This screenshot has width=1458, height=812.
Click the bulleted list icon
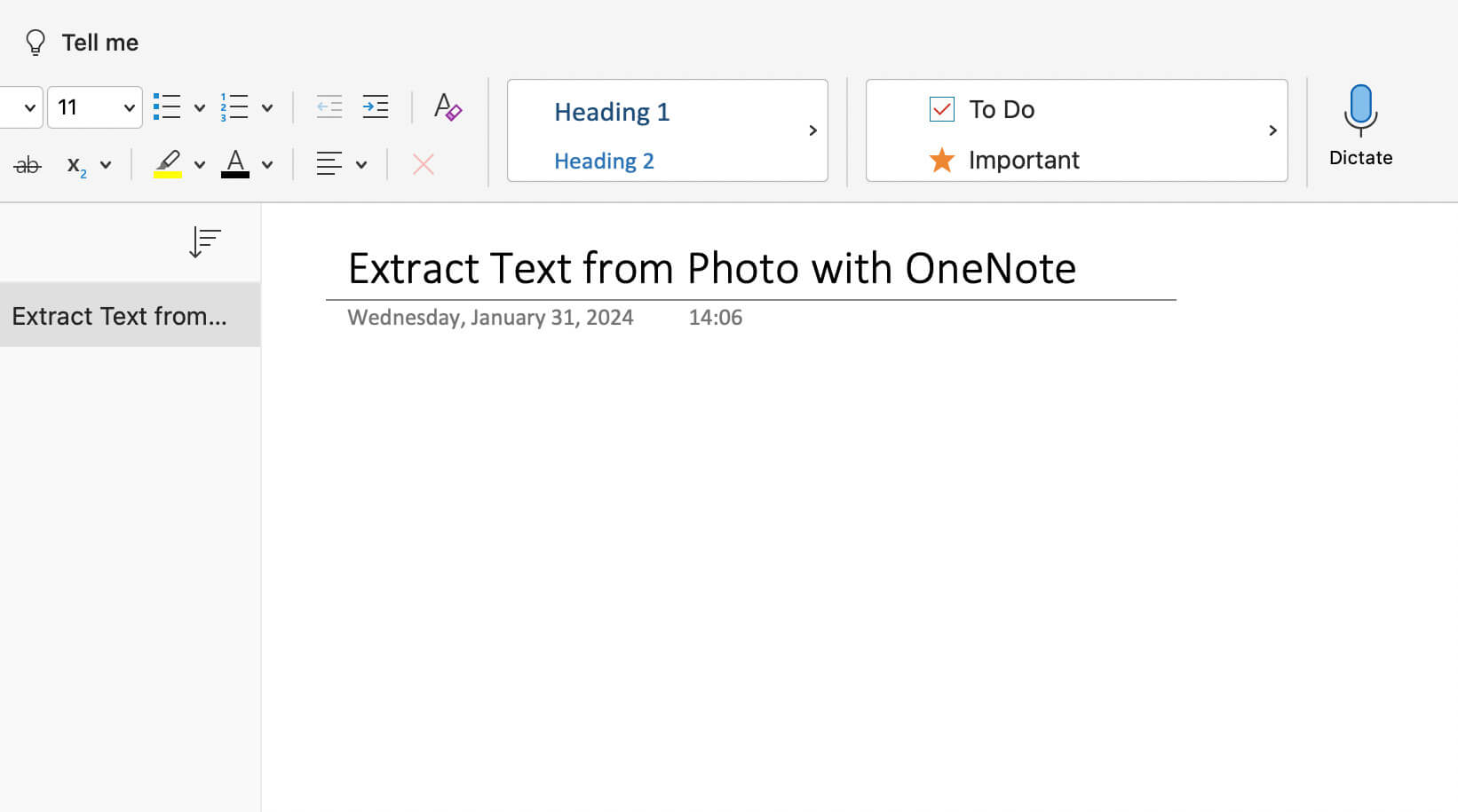click(167, 107)
